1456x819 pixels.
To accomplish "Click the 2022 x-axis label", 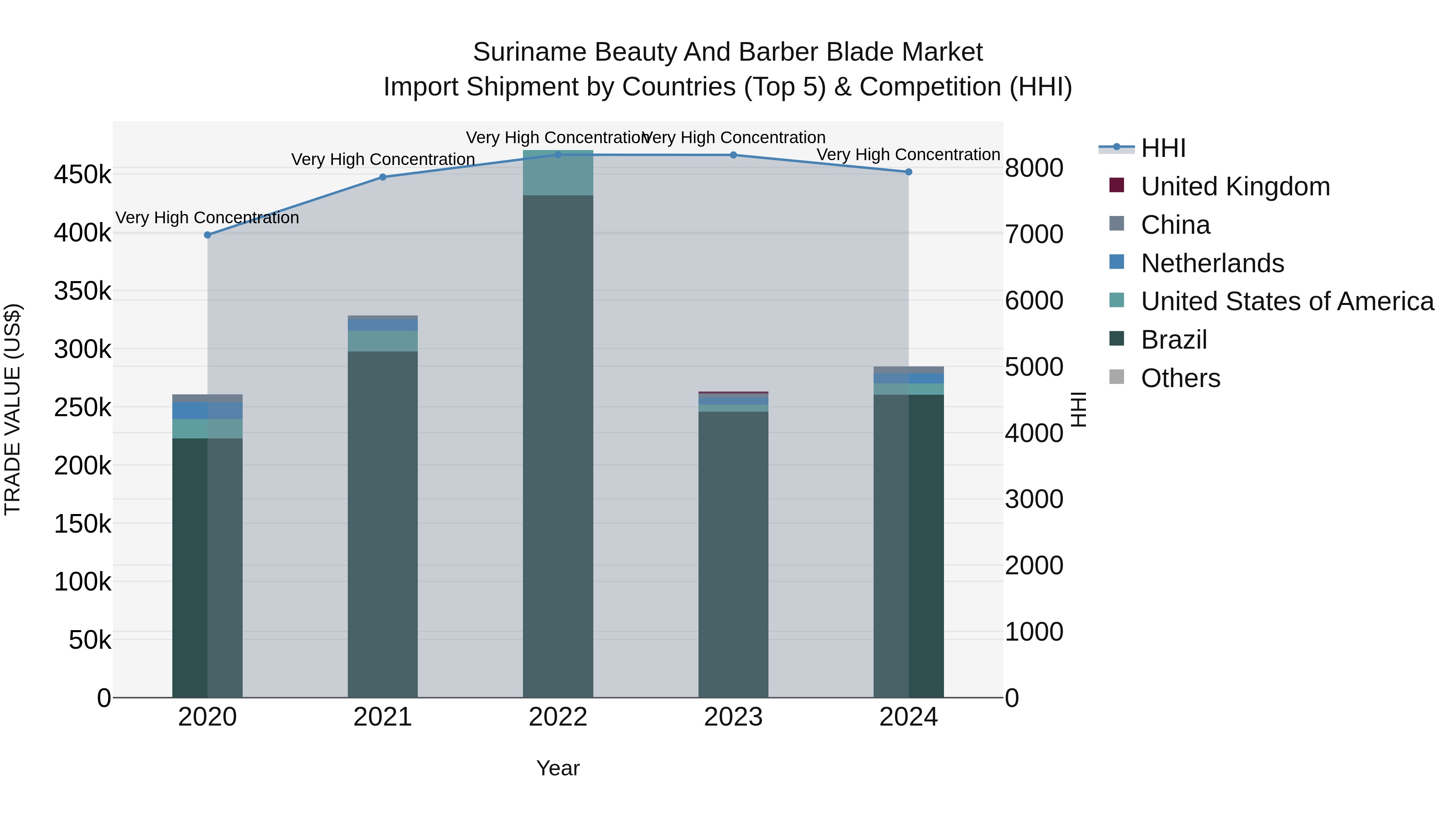I will tap(558, 717).
